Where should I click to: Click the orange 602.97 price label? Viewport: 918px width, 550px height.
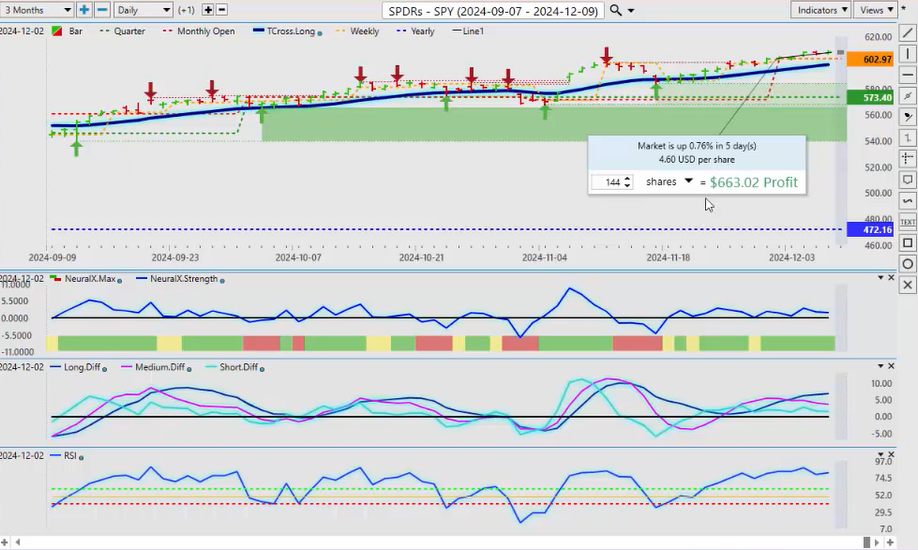[x=870, y=59]
